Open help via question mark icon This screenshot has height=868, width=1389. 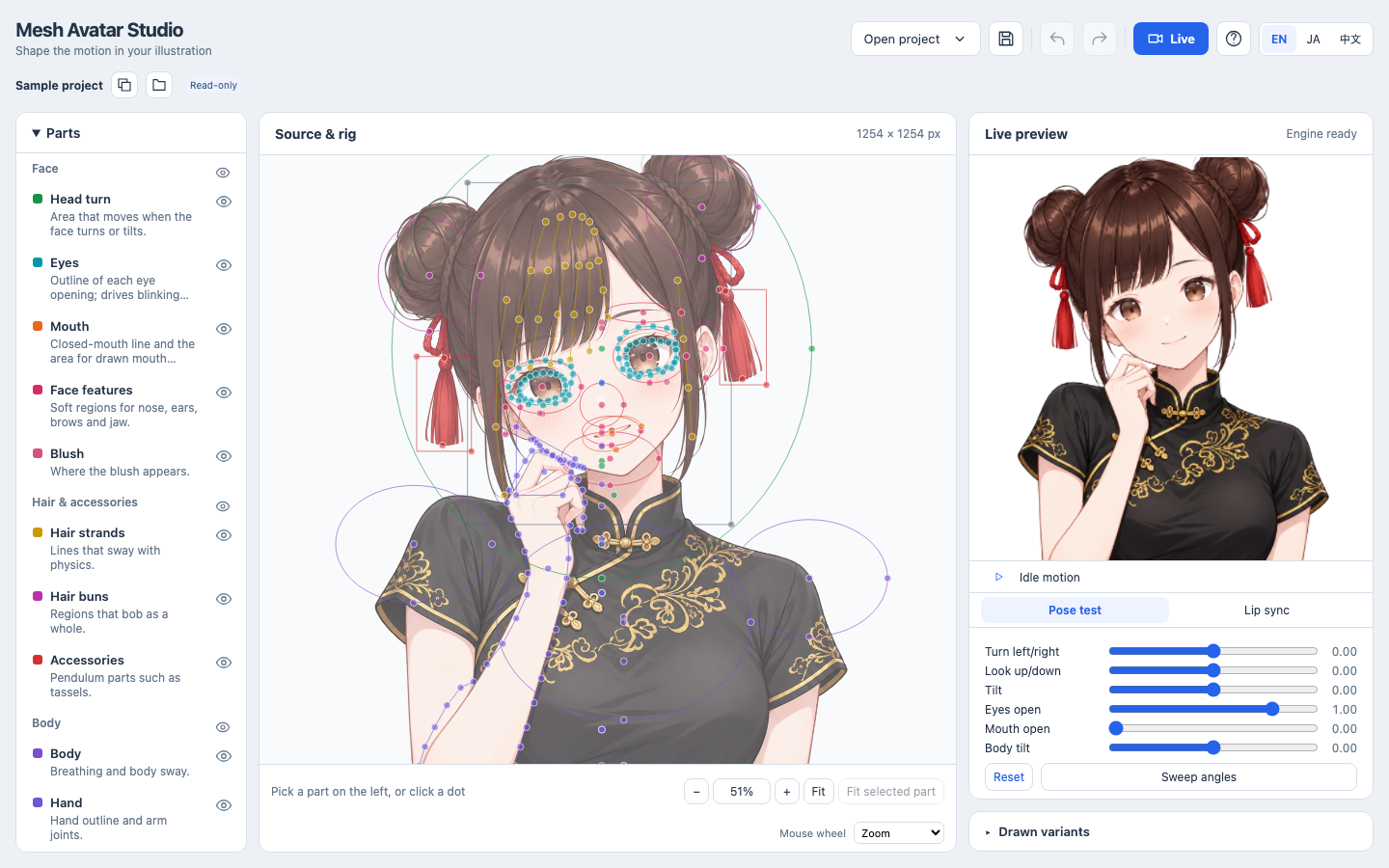[x=1234, y=39]
